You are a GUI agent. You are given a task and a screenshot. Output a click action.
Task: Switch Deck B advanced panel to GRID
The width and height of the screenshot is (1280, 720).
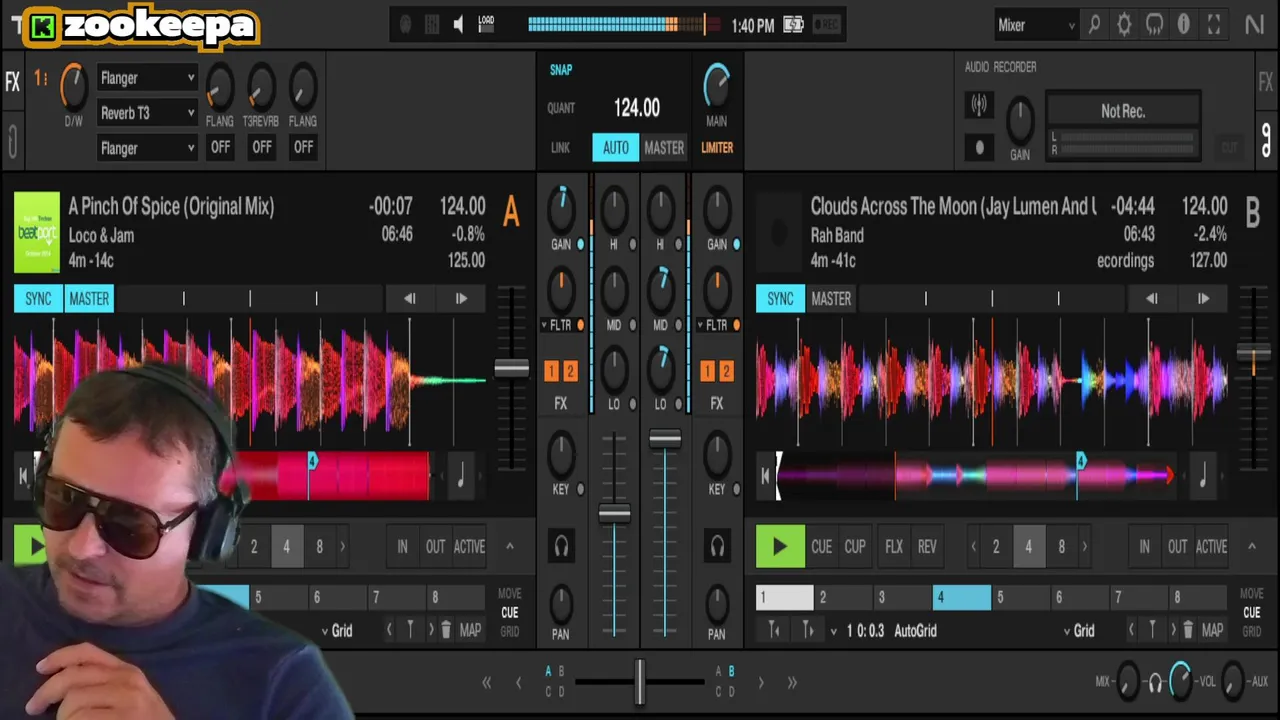coord(1252,632)
